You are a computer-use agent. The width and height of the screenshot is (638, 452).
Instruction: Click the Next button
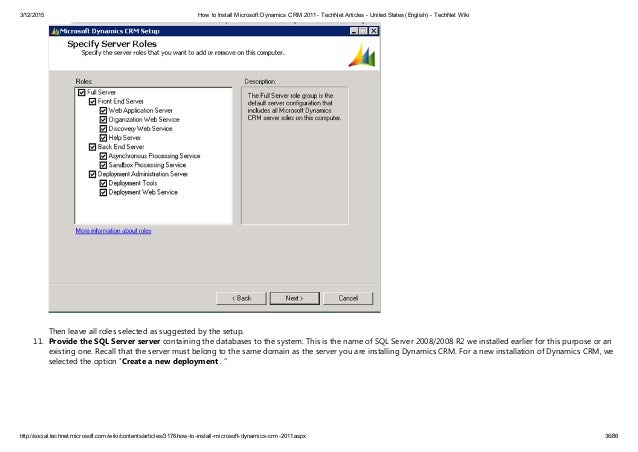coord(295,298)
